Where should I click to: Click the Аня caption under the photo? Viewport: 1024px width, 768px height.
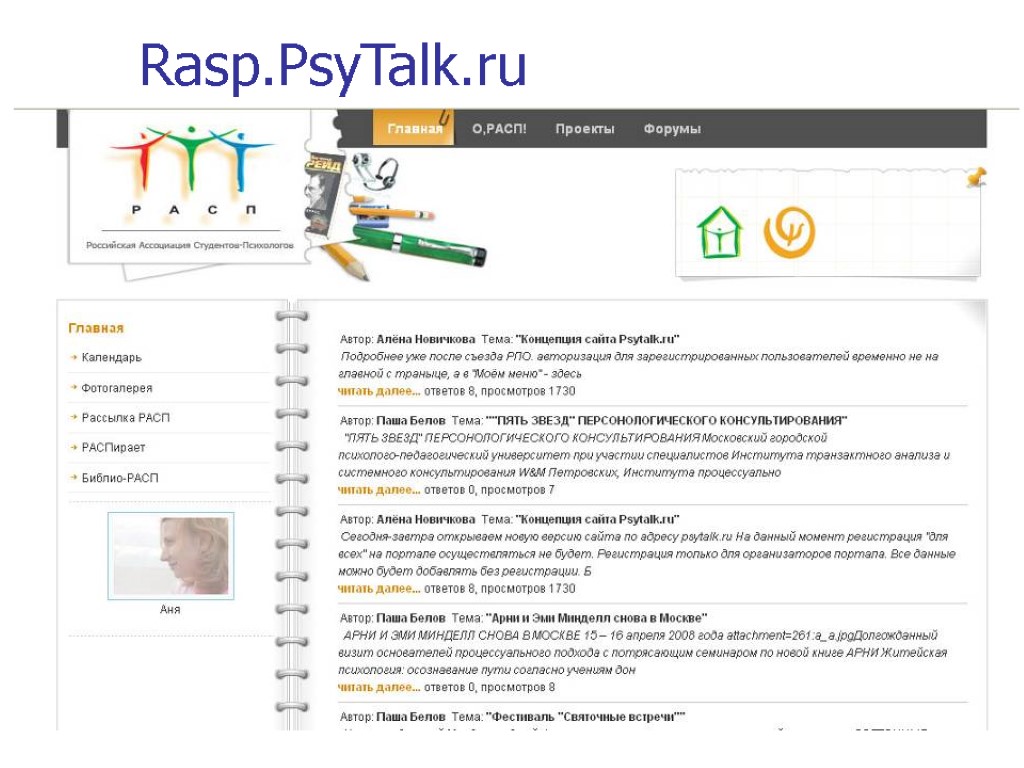coord(170,609)
